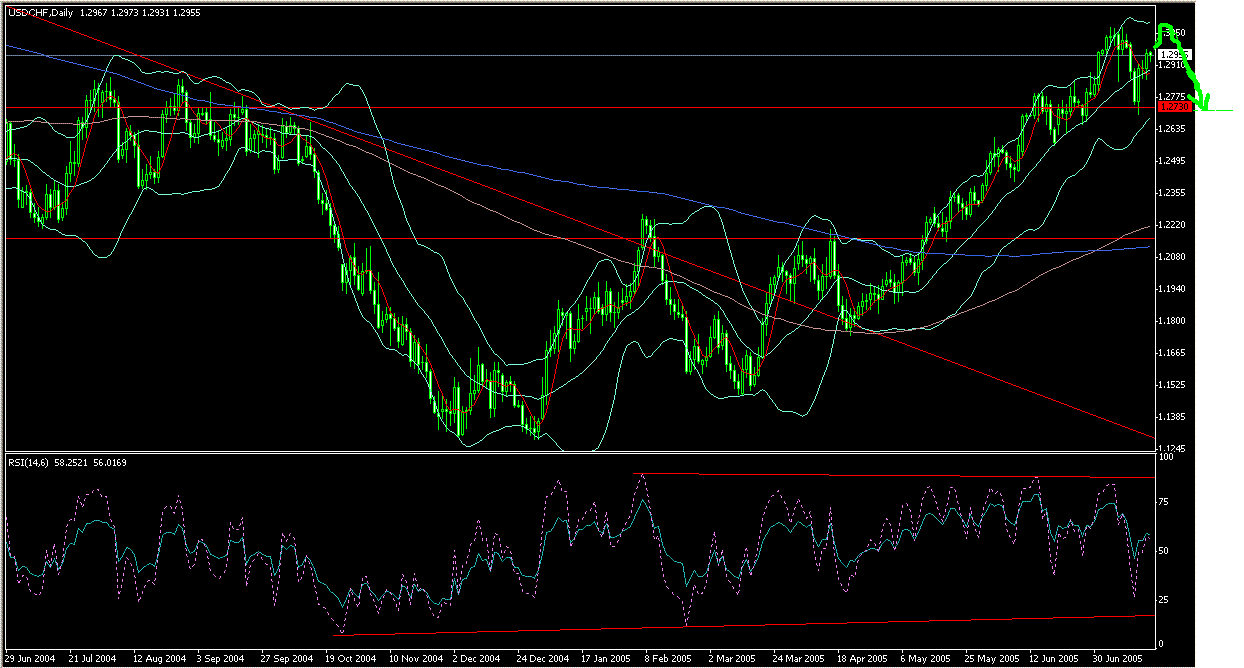
Task: Click the 24 Mar 2005 date label
Action: (x=800, y=660)
